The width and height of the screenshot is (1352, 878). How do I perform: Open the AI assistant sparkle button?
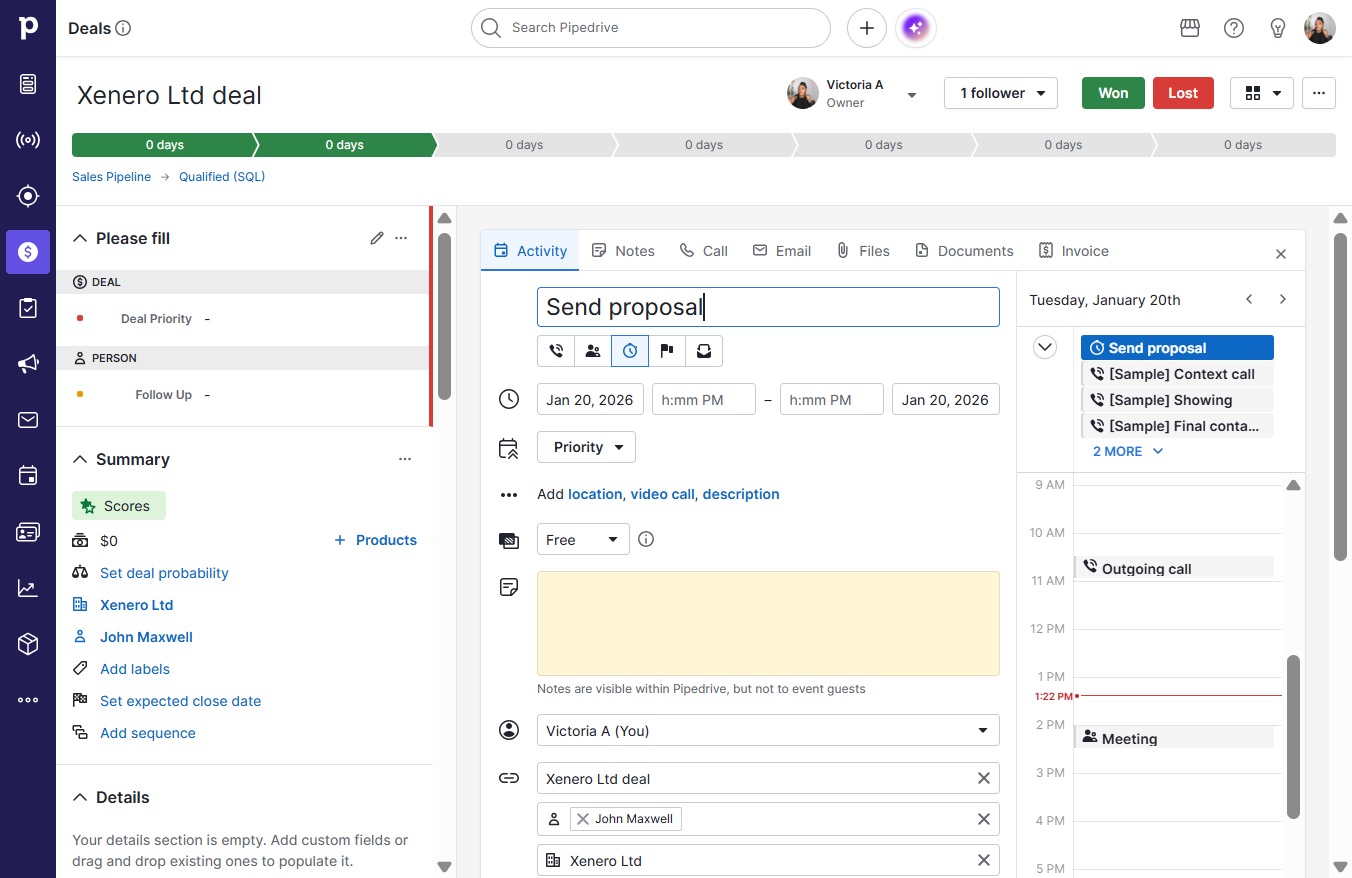click(917, 28)
